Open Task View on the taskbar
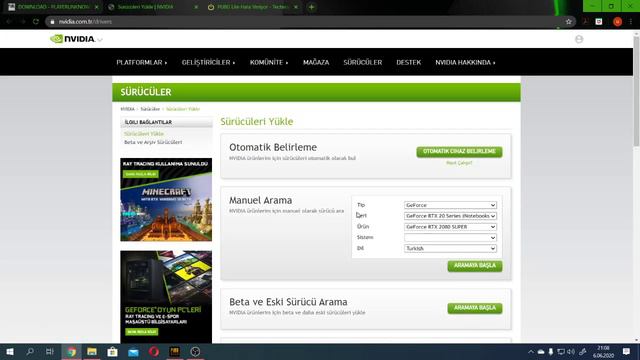This screenshot has width=640, height=360. point(50,351)
